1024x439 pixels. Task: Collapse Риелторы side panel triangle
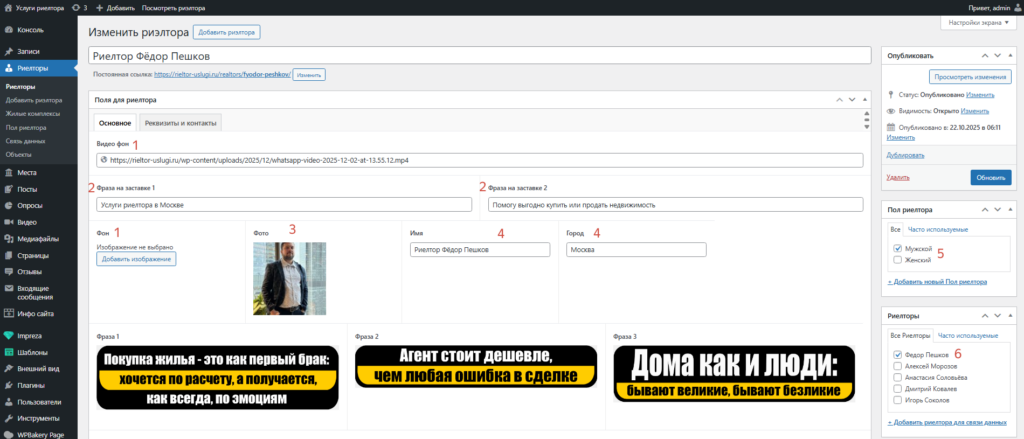pos(1012,316)
